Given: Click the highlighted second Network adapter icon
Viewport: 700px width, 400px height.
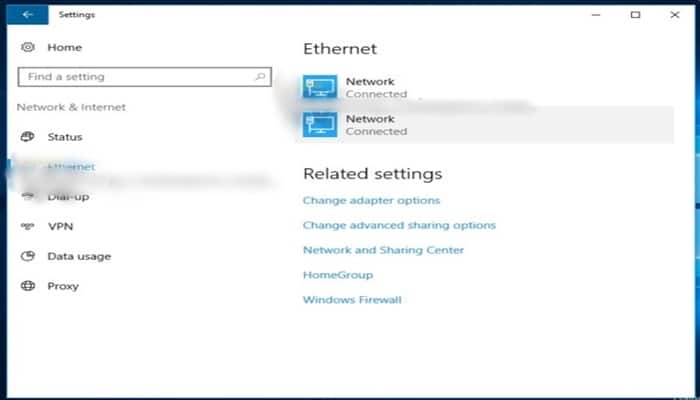Looking at the screenshot, I should pos(320,124).
